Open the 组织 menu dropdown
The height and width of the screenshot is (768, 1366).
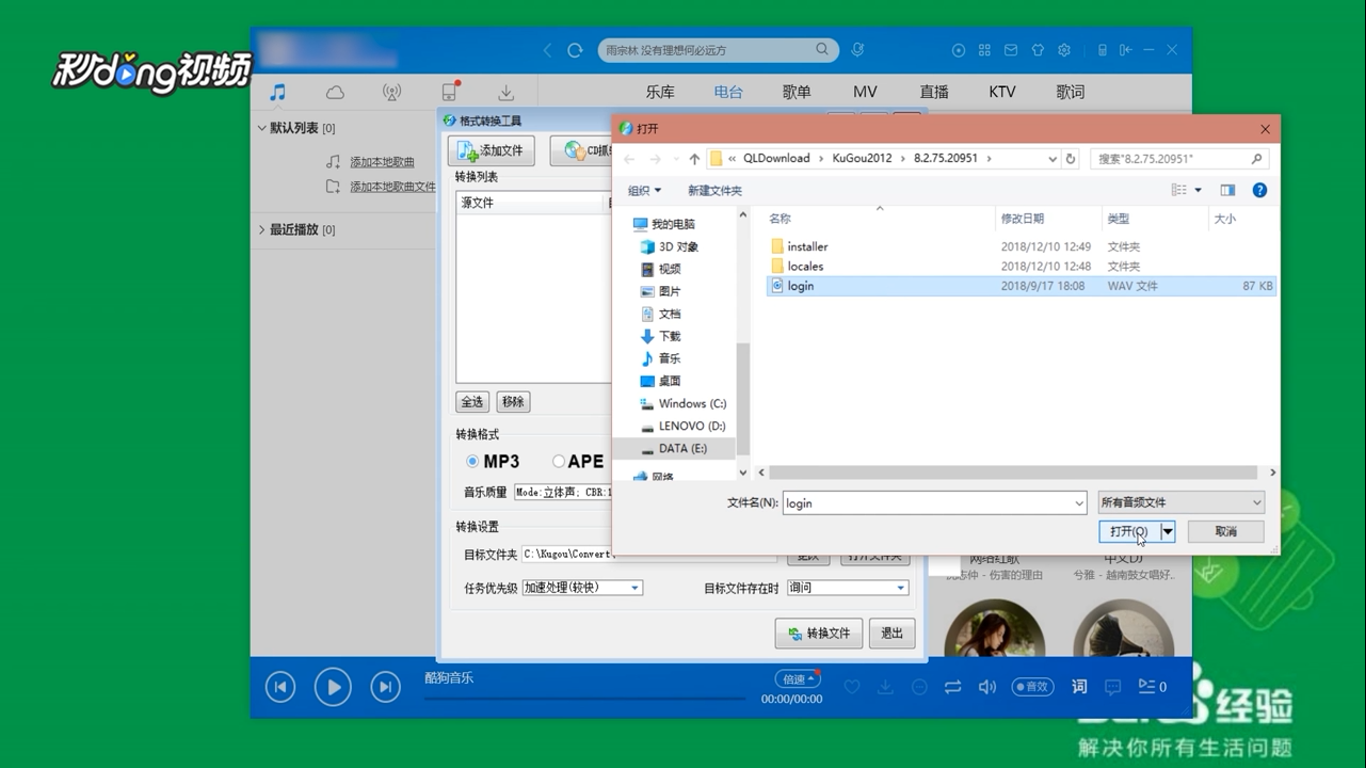644,190
